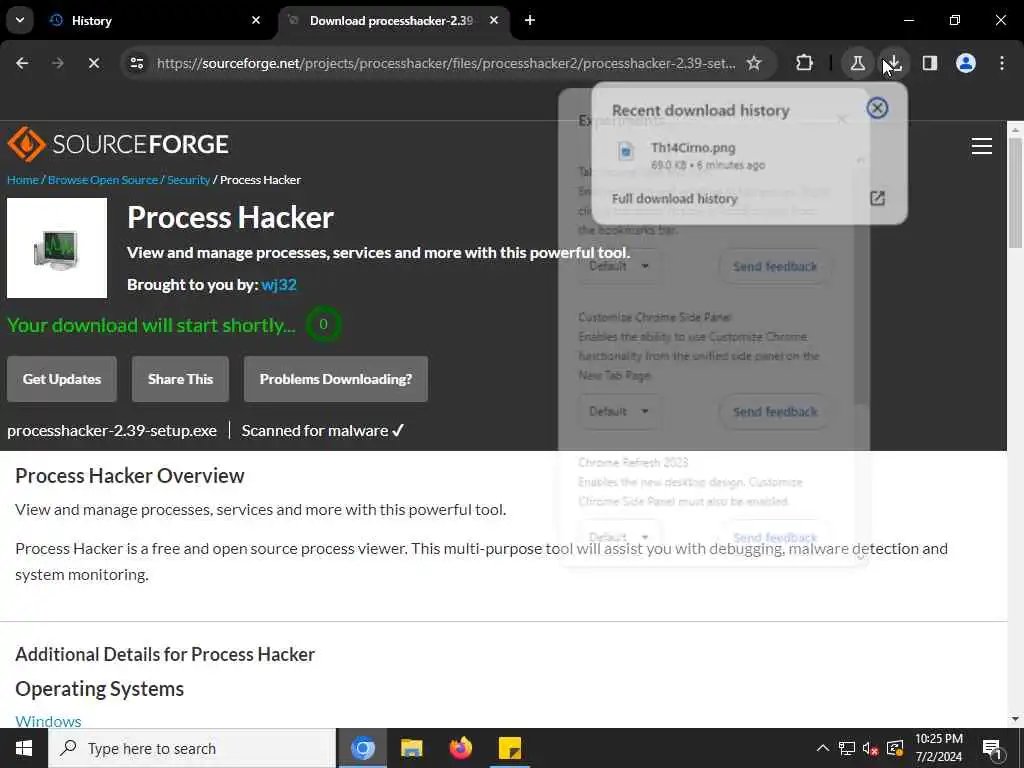Click the muted volume tray icon
Screen dimensions: 1024x768
[x=870, y=748]
